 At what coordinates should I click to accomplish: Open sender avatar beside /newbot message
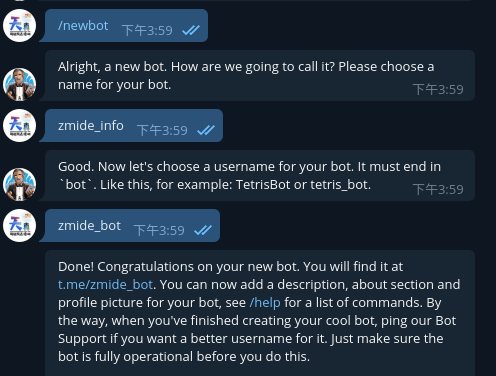[19, 26]
